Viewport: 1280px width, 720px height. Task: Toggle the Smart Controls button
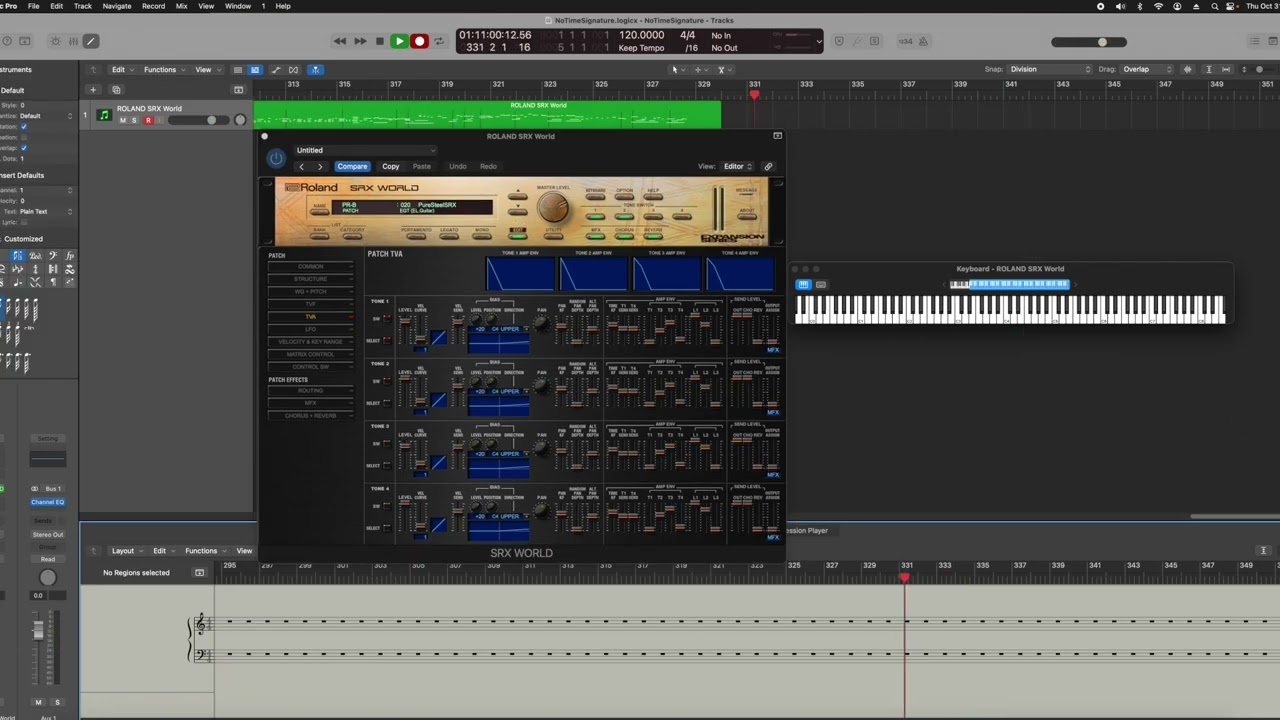(55, 41)
